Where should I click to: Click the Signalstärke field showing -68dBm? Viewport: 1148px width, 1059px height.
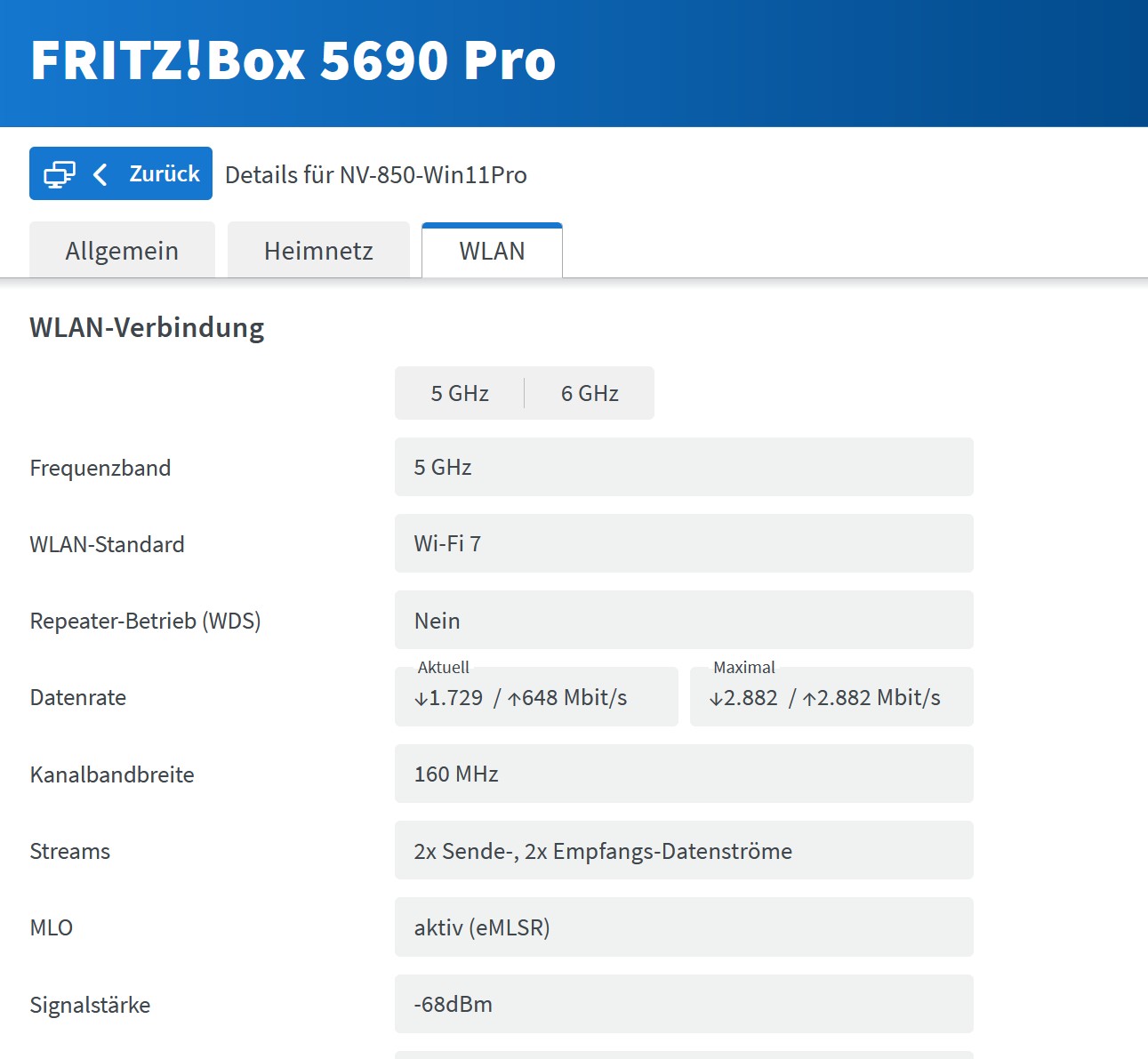click(x=683, y=1004)
